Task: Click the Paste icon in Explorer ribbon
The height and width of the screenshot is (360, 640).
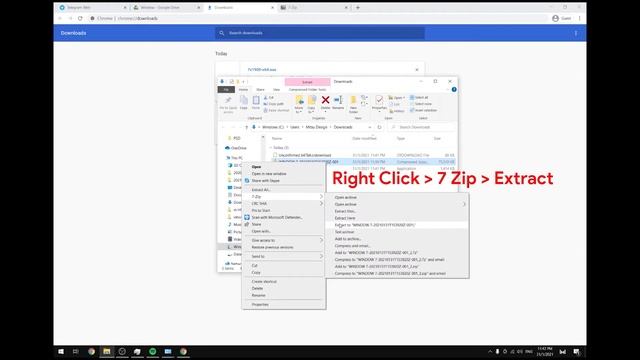Action: (x=256, y=100)
